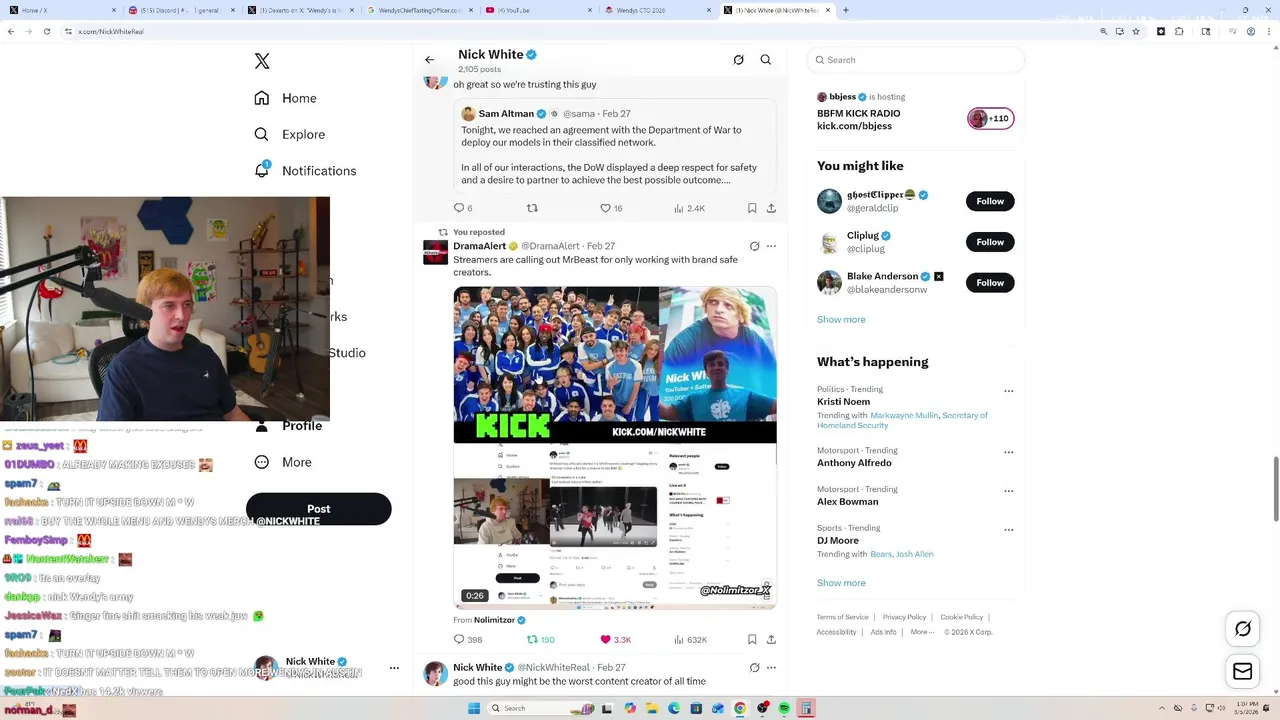
Task: Expand the footer More menu
Action: coord(922,632)
